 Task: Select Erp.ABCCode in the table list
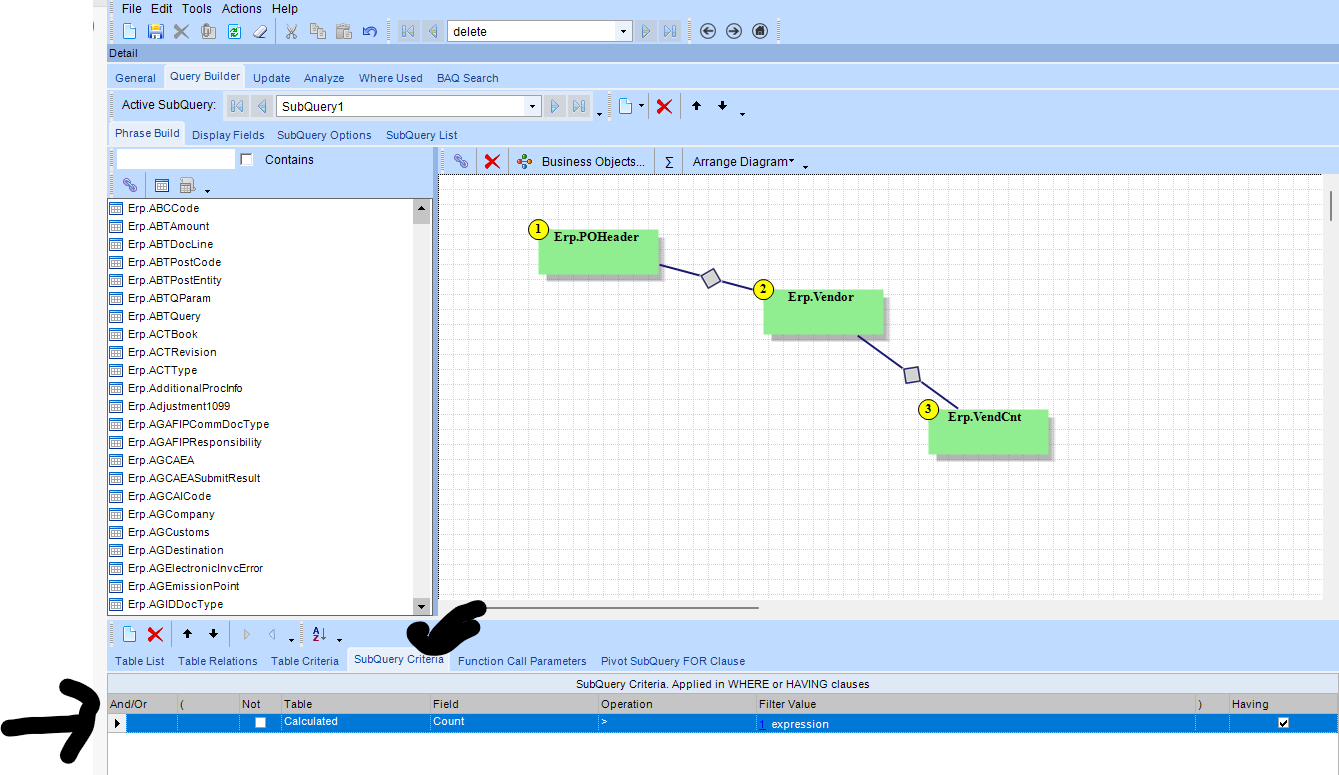click(x=163, y=208)
